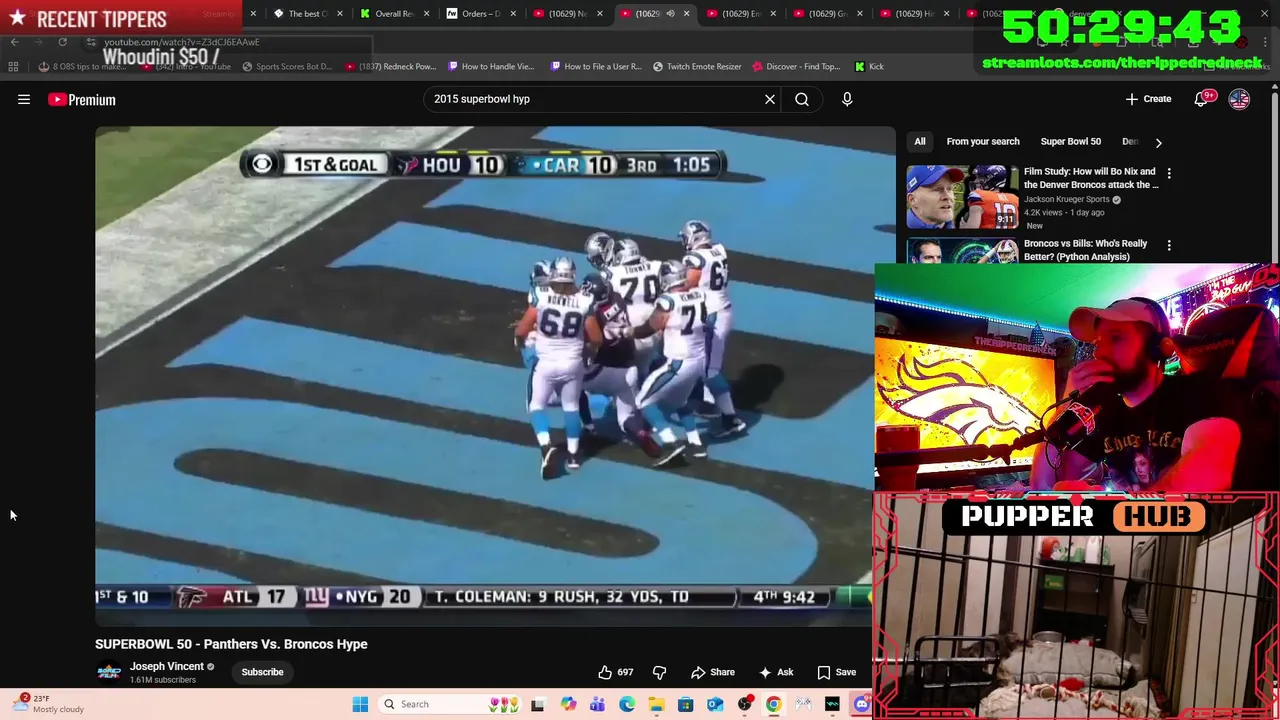Show more filter chips with right arrow

pos(1158,142)
